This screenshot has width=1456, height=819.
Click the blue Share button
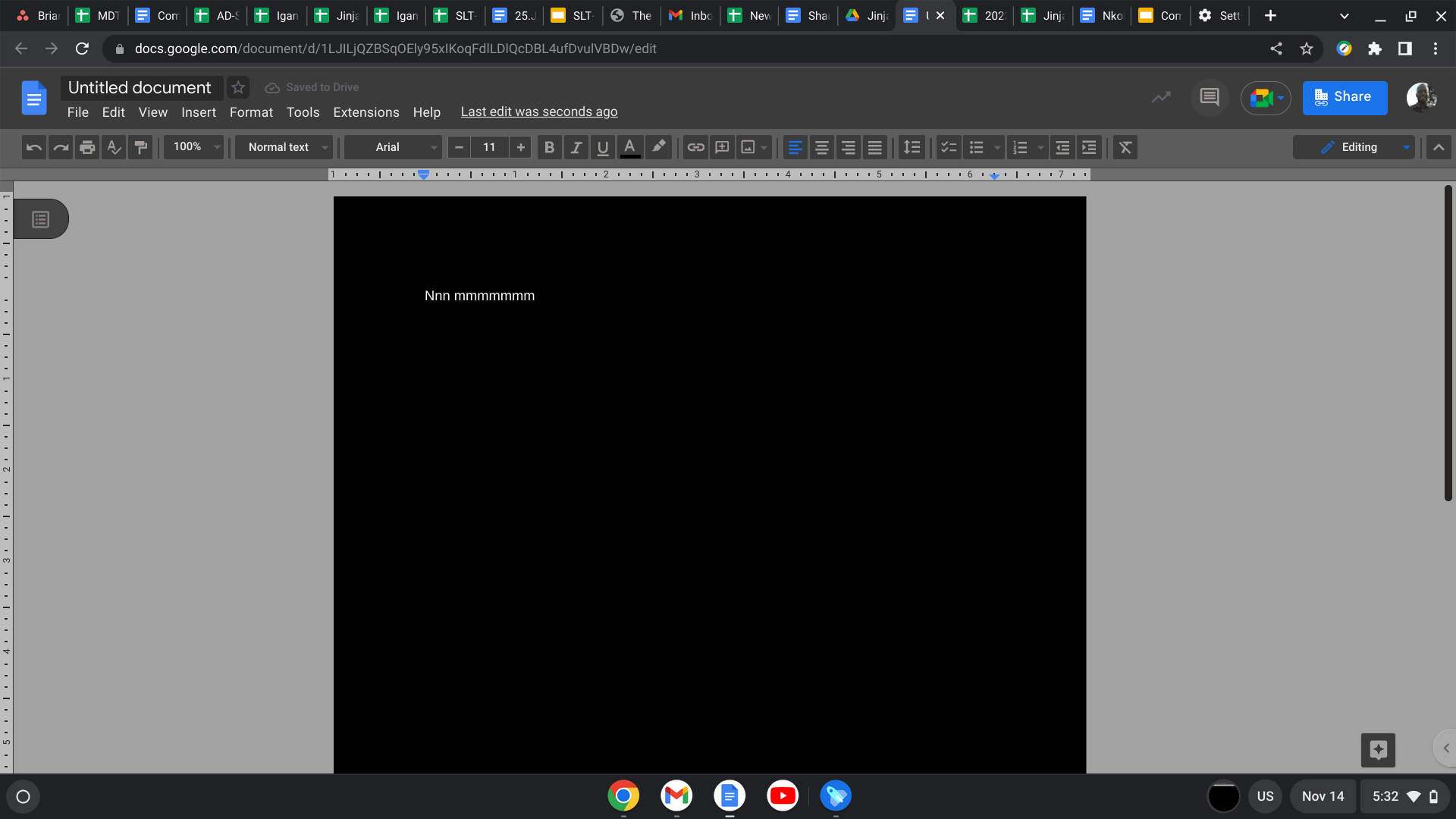pos(1345,97)
